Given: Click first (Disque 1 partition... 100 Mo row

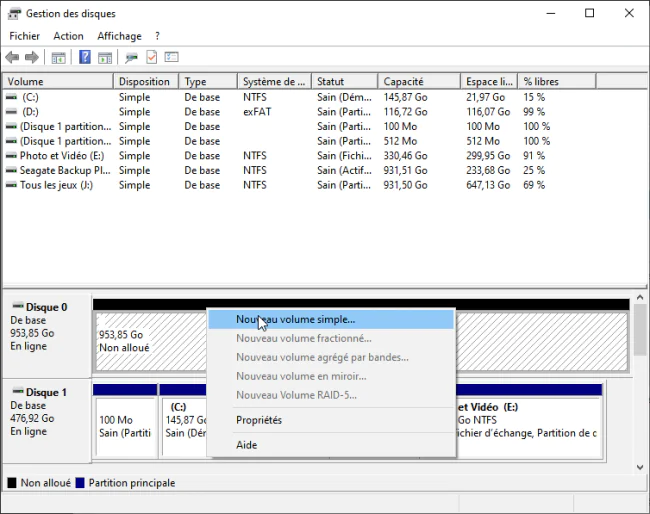Looking at the screenshot, I should (278, 126).
